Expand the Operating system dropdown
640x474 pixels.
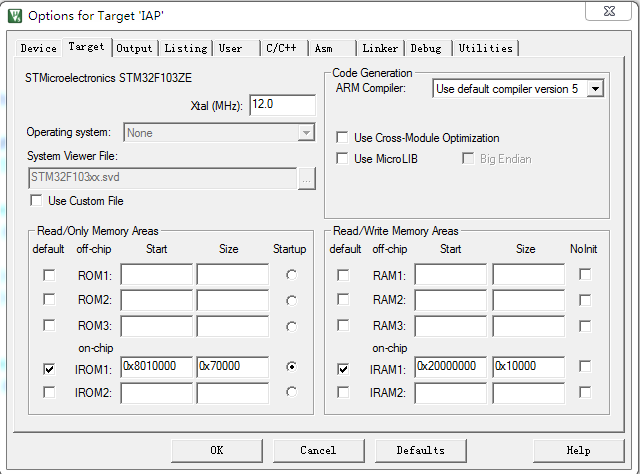coord(306,133)
